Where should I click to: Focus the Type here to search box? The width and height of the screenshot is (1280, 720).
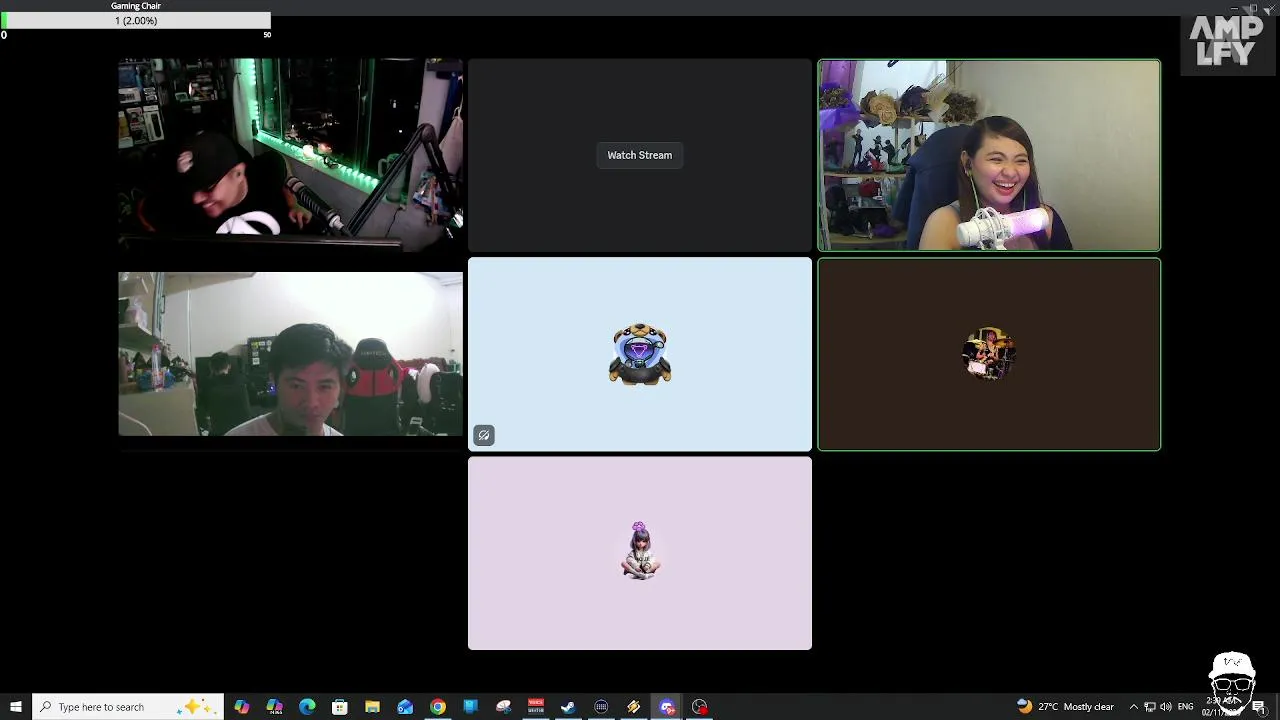click(x=126, y=707)
